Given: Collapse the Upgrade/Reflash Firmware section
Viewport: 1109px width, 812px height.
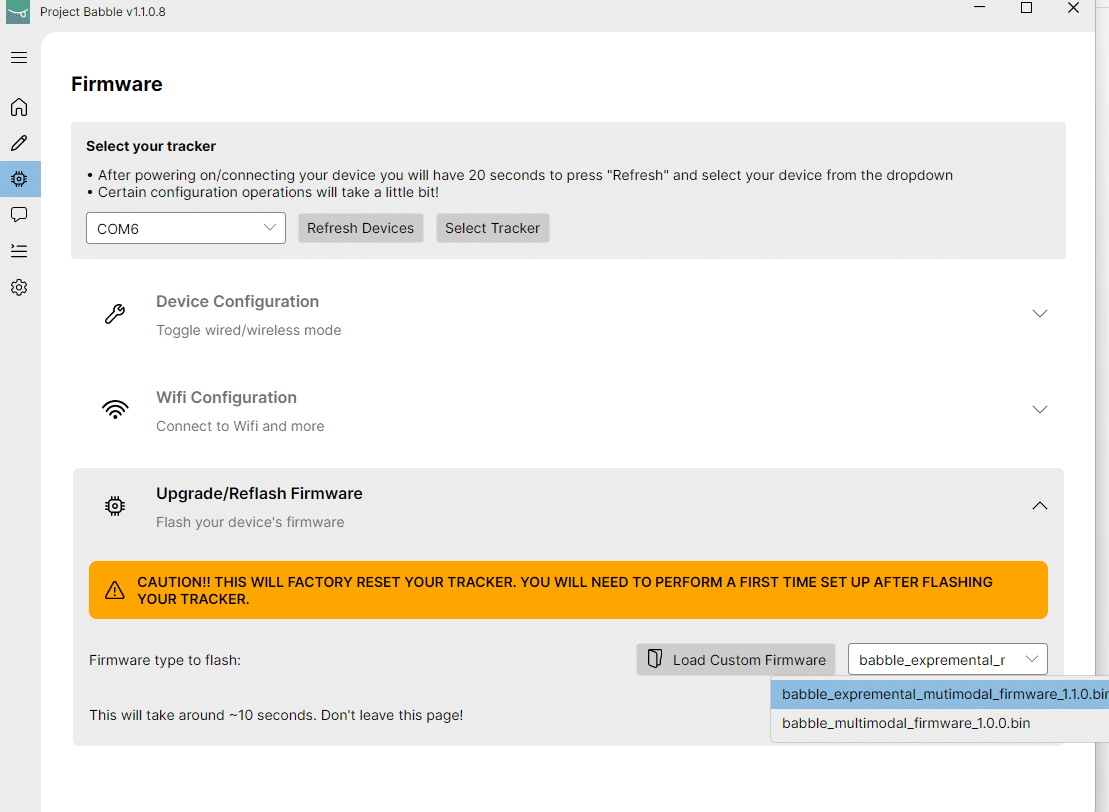Looking at the screenshot, I should (1040, 506).
